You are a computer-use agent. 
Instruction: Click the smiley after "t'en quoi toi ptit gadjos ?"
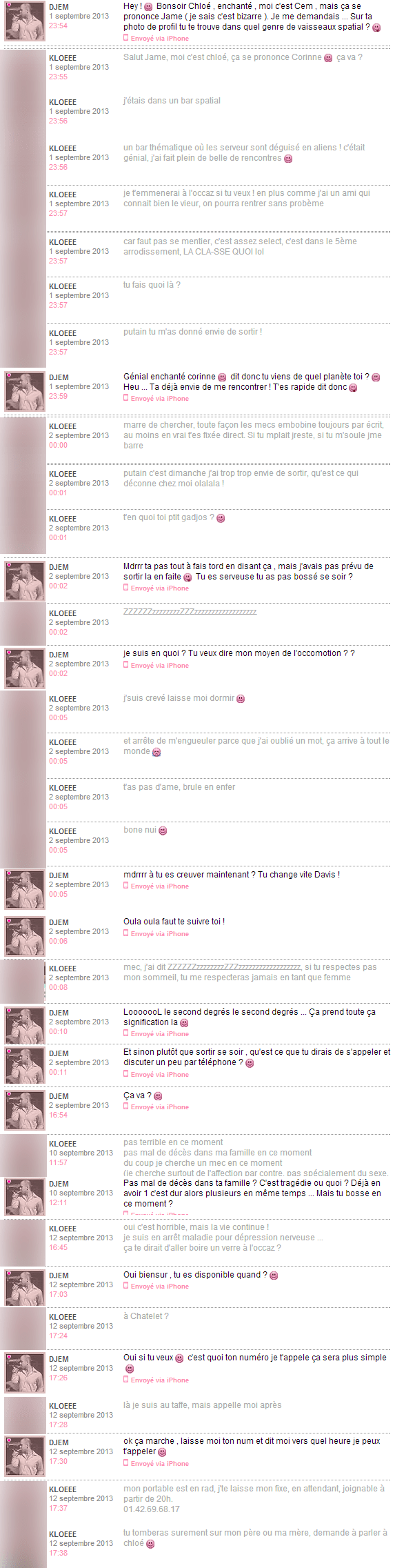221,518
